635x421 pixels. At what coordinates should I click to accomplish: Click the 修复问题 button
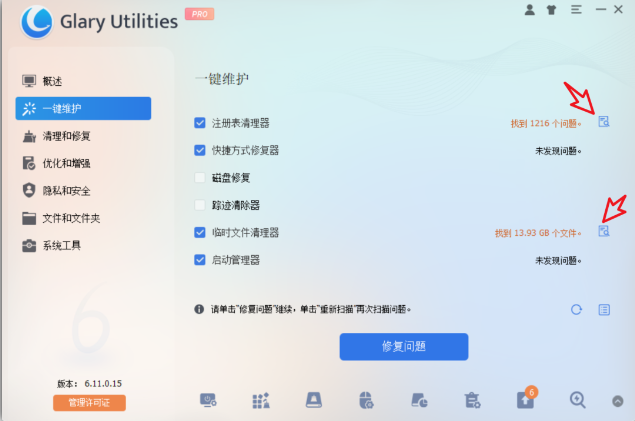404,347
